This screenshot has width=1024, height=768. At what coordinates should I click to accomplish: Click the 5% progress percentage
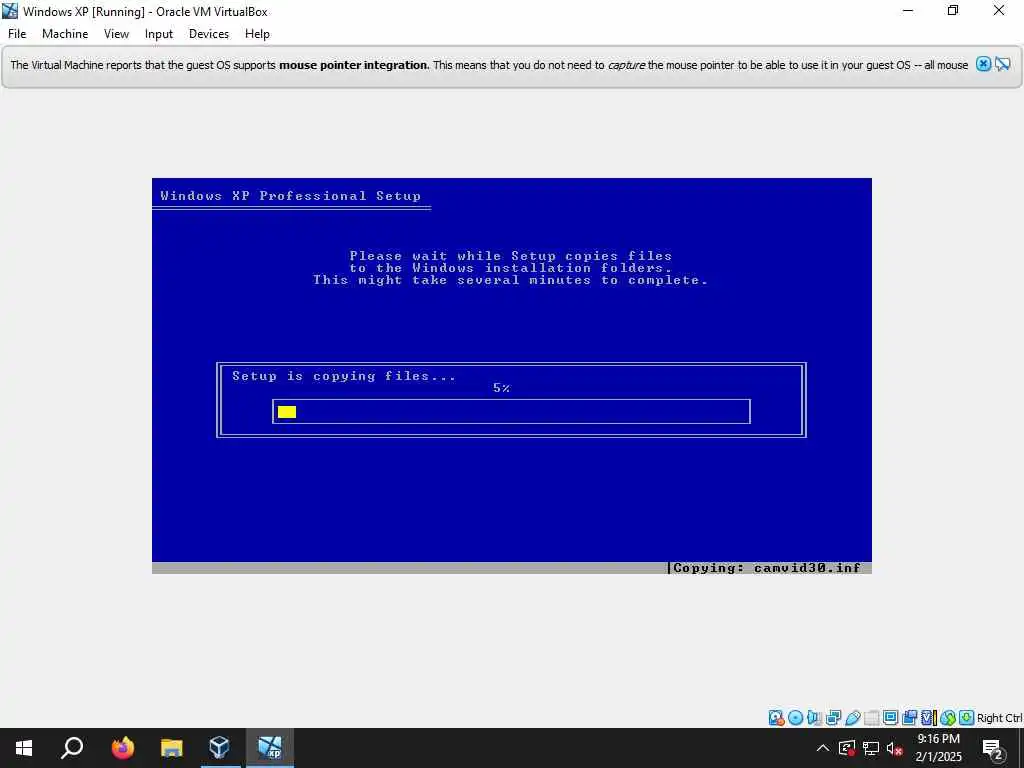(x=501, y=388)
